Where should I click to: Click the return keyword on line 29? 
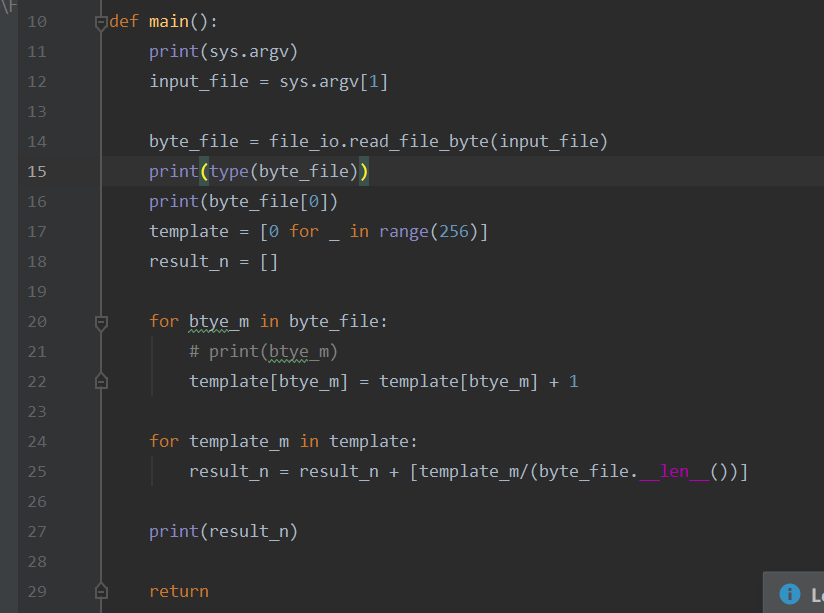(x=179, y=591)
